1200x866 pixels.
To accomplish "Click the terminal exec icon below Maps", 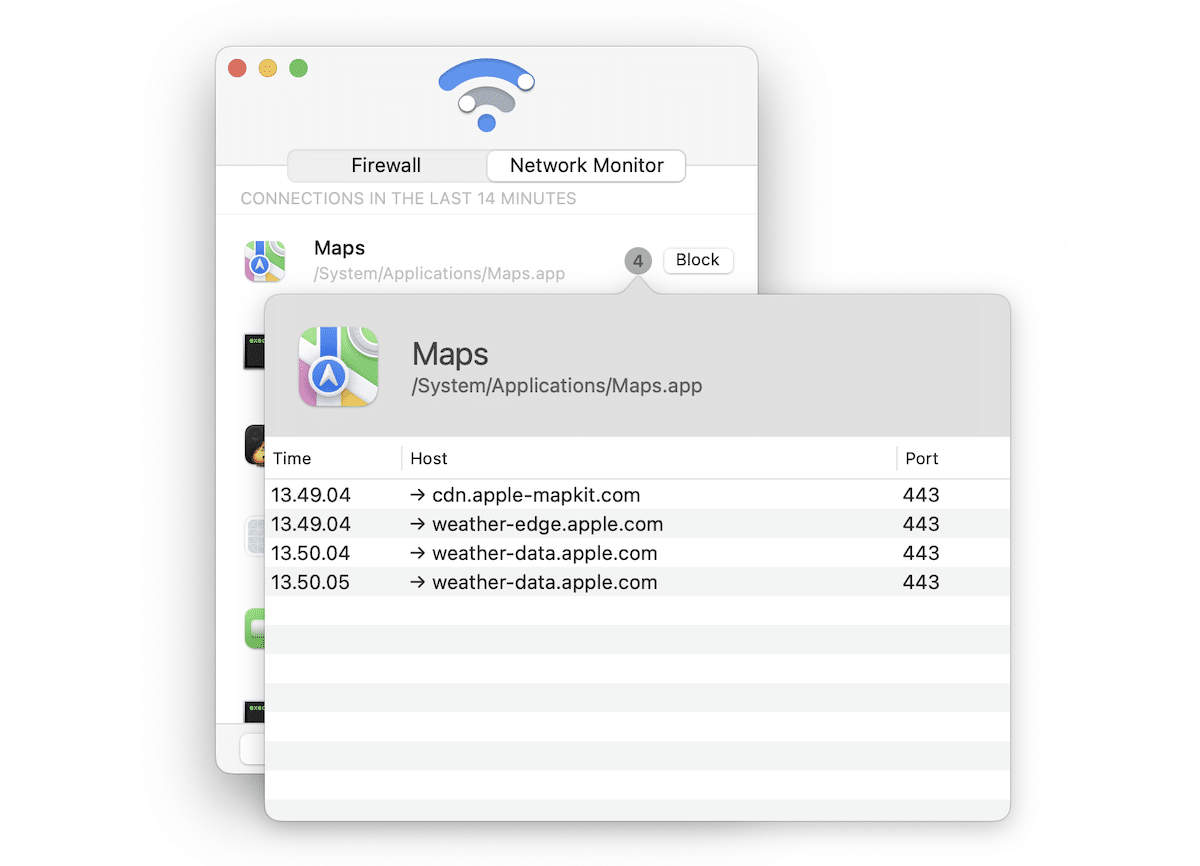I will tap(254, 352).
